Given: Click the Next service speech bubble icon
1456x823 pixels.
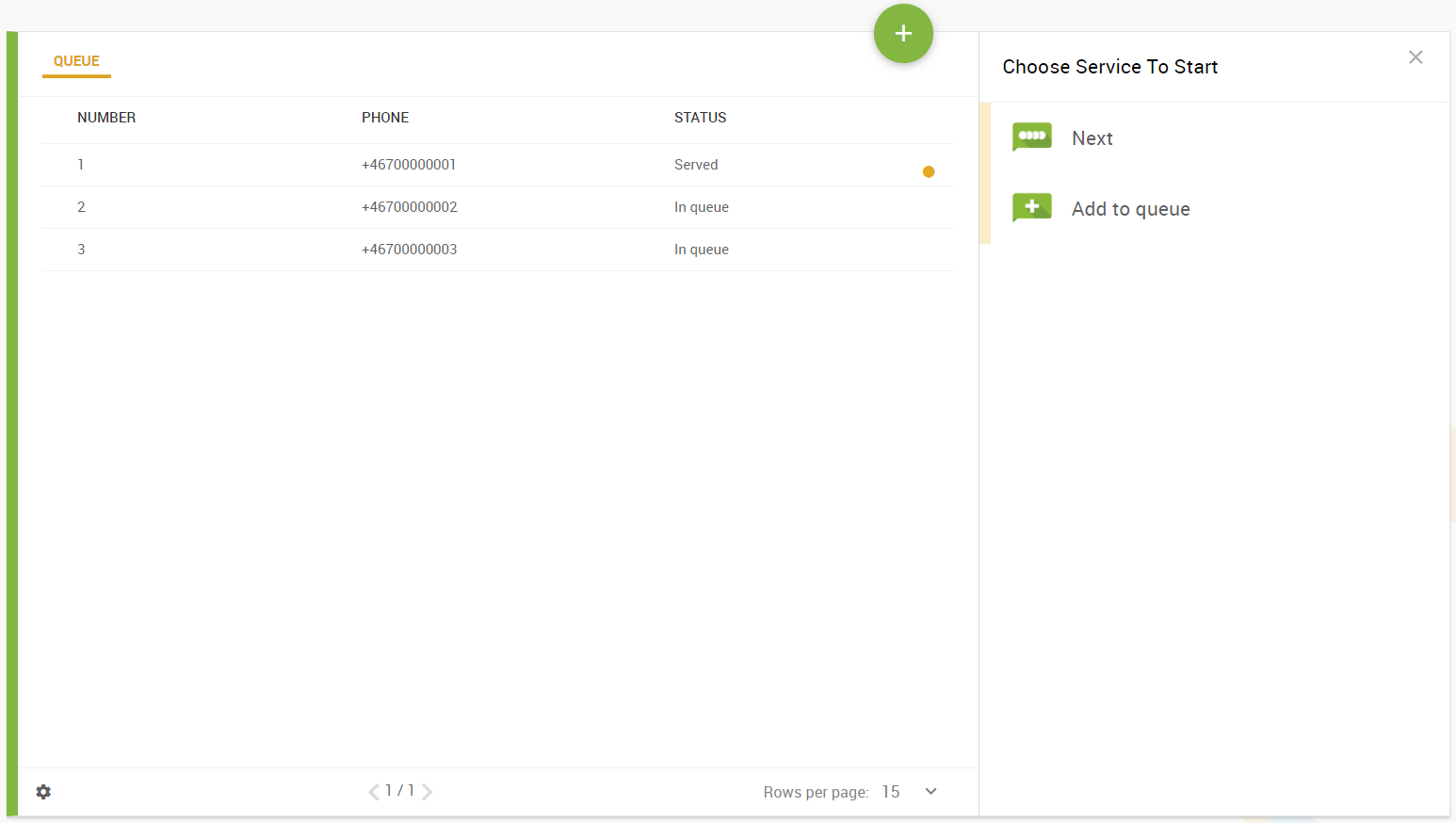Looking at the screenshot, I should (x=1031, y=137).
